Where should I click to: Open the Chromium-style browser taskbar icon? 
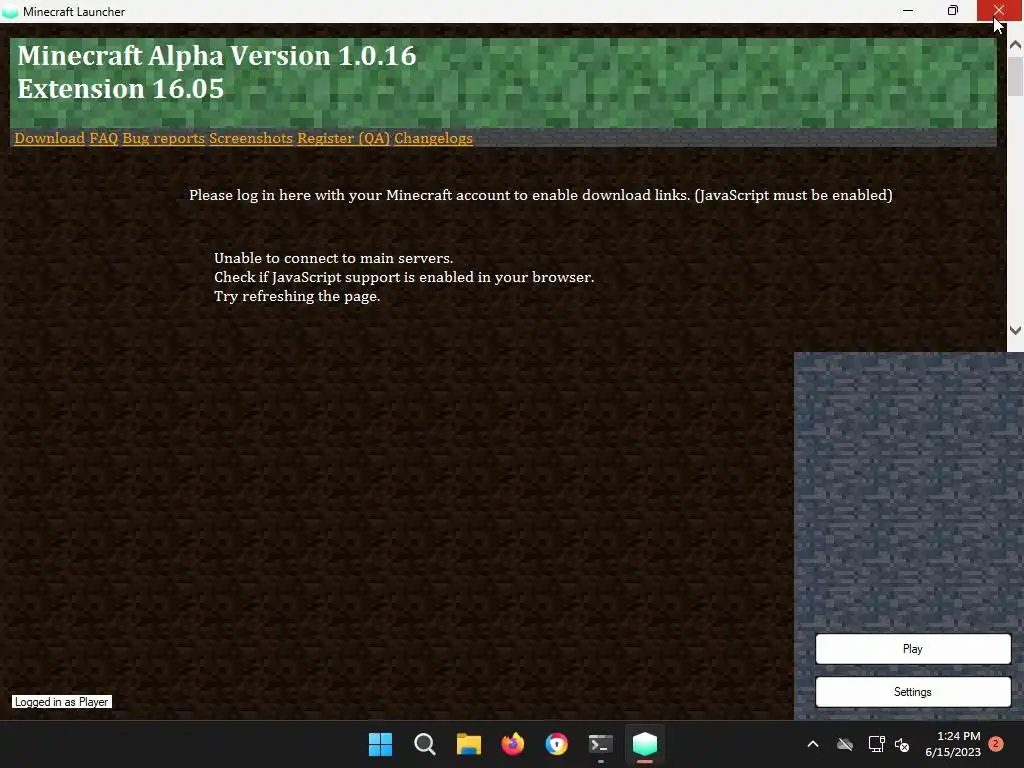coord(556,744)
